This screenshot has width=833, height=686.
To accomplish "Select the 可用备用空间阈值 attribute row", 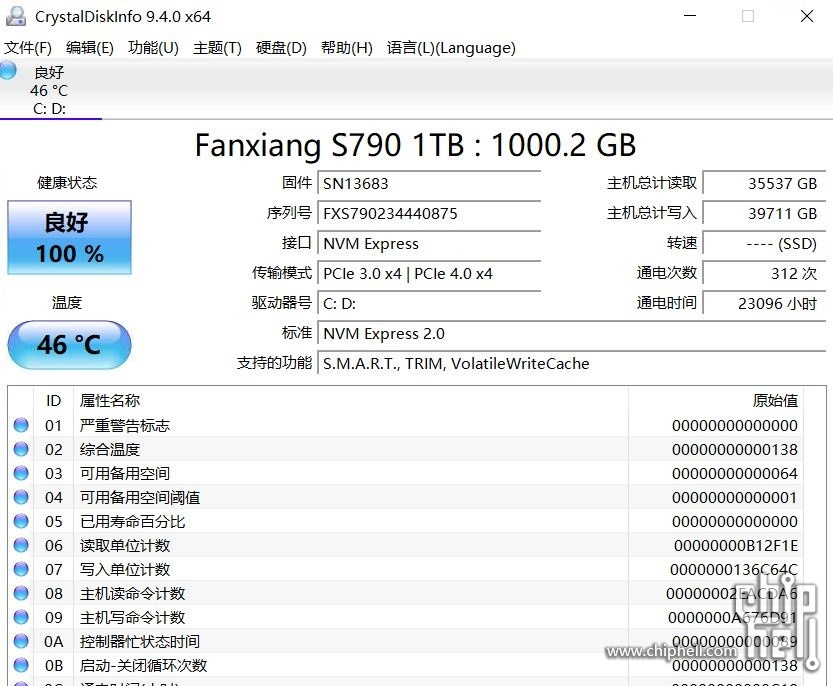I will [406, 497].
